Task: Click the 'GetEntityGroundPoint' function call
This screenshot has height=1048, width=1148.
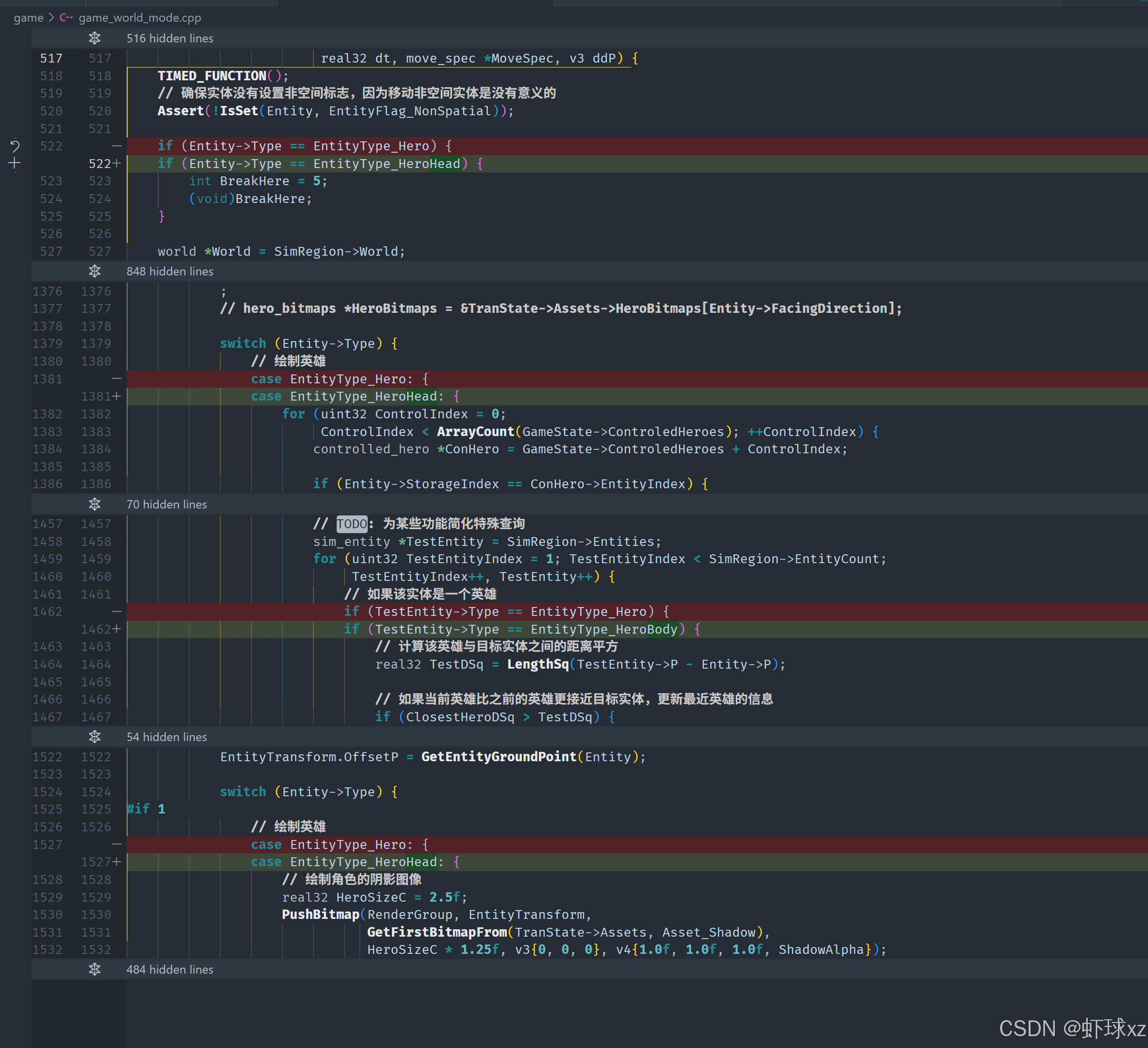Action: click(x=498, y=757)
